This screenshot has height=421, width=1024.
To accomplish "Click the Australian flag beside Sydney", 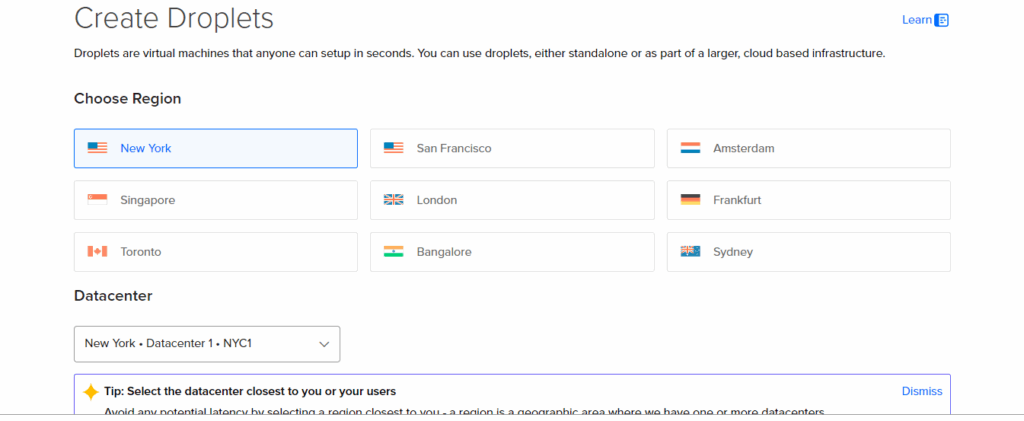I will 690,252.
